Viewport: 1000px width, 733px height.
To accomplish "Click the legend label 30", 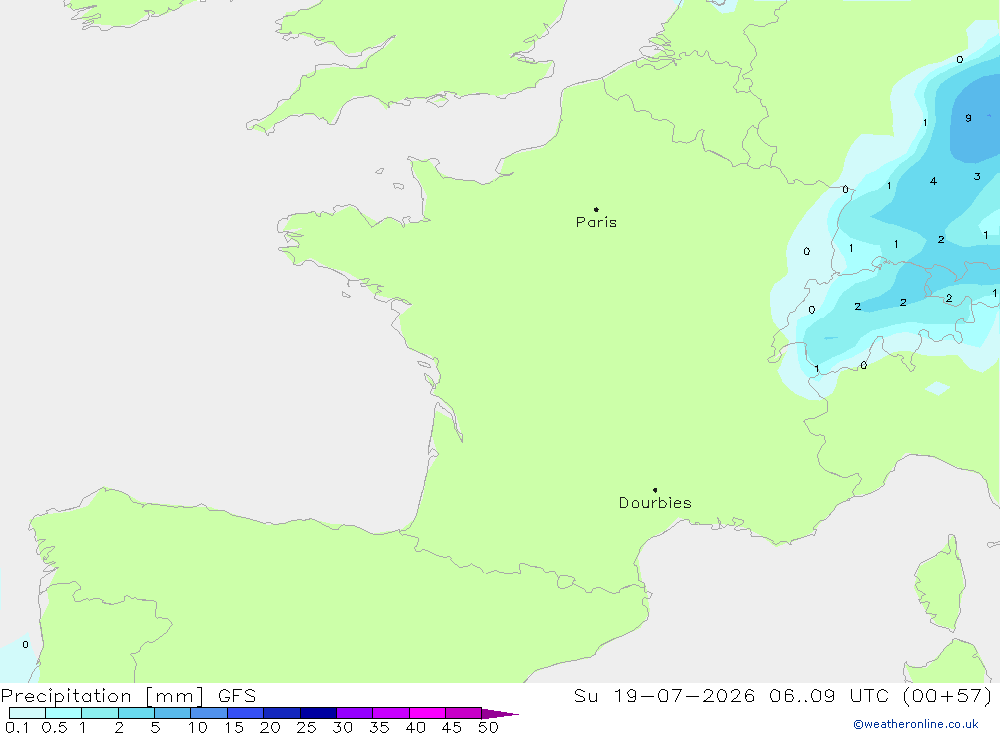I will 343,727.
